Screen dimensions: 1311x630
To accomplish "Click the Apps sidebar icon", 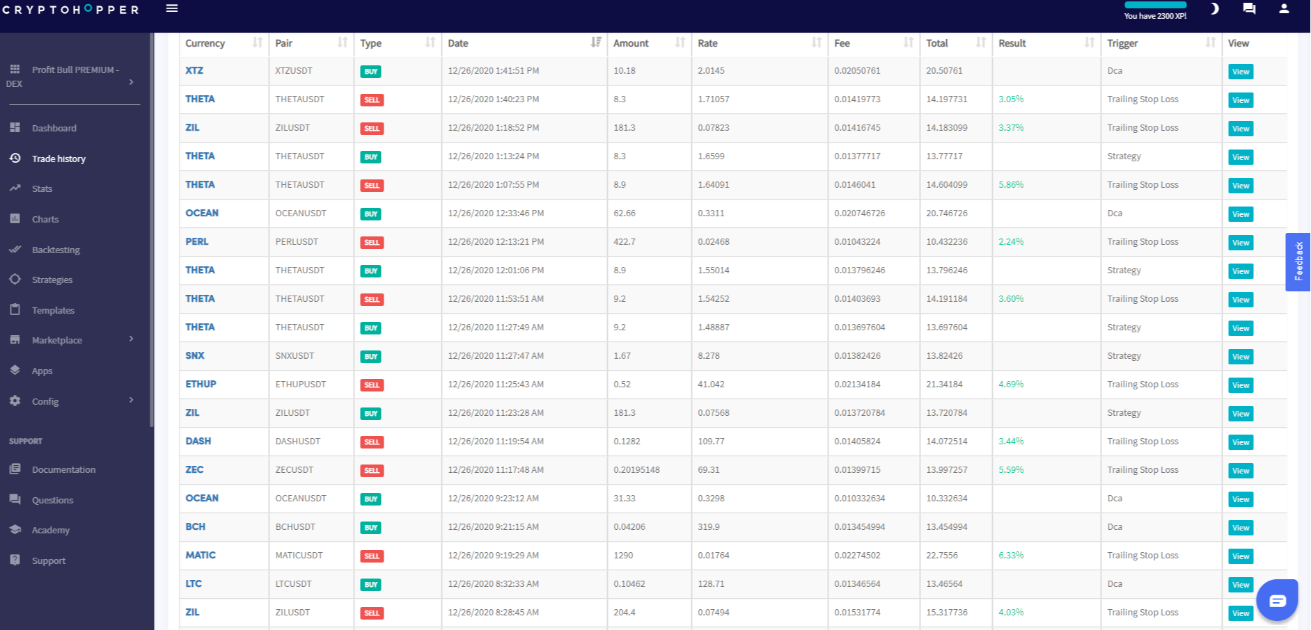I will tap(15, 370).
